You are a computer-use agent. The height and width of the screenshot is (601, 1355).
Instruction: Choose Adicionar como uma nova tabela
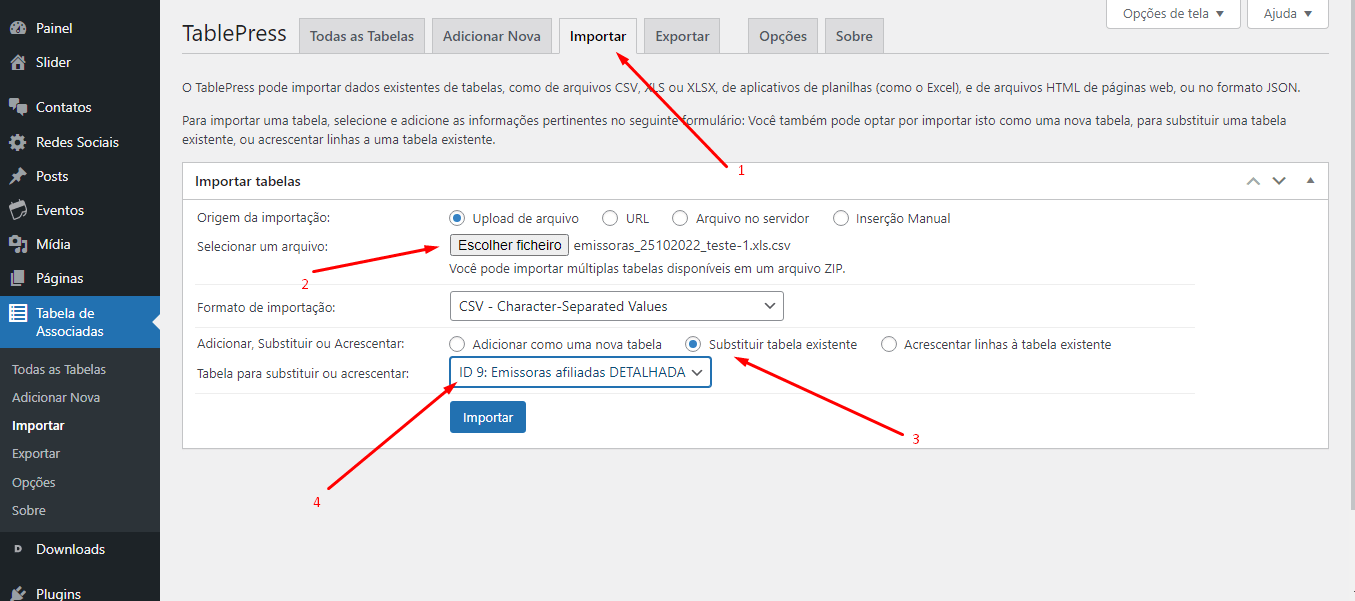click(458, 344)
